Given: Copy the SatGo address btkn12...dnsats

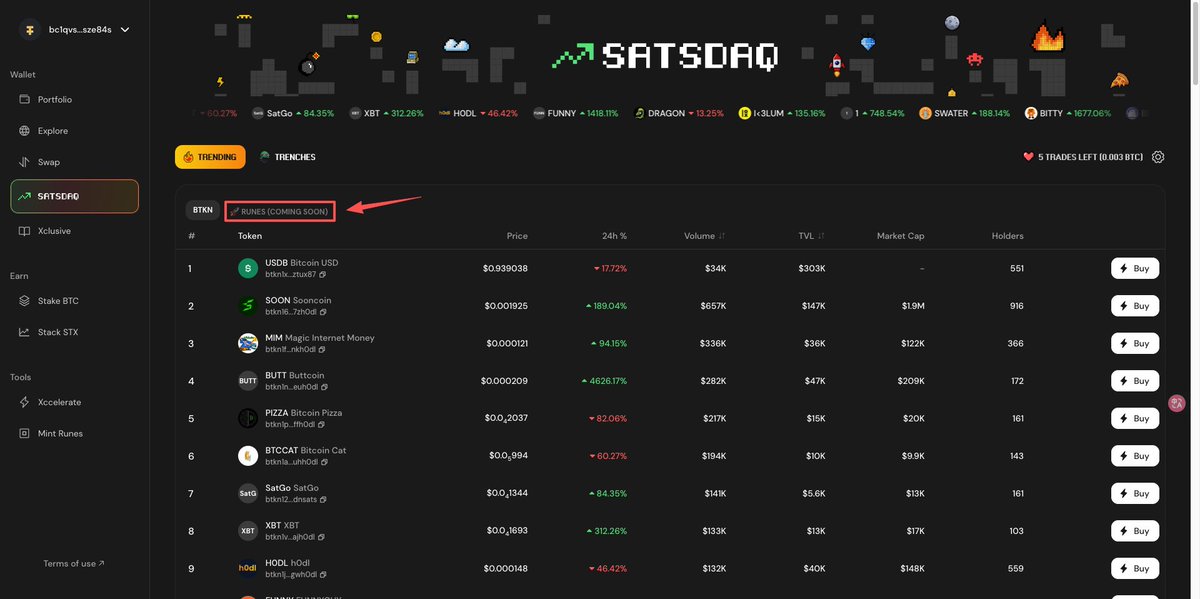Looking at the screenshot, I should pyautogui.click(x=323, y=500).
